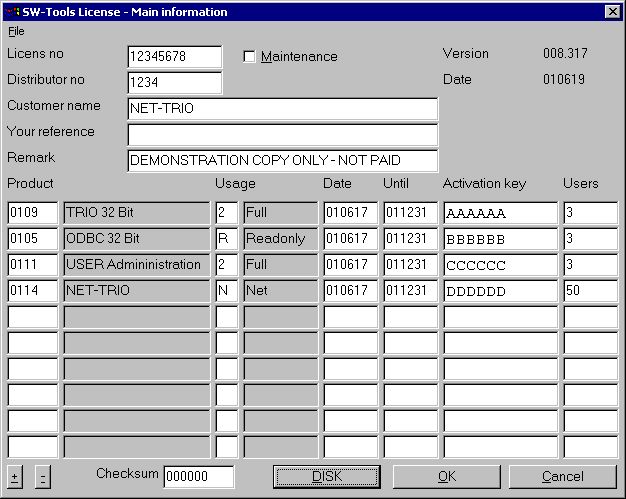
Task: Click the Remark text field
Action: (x=282, y=161)
